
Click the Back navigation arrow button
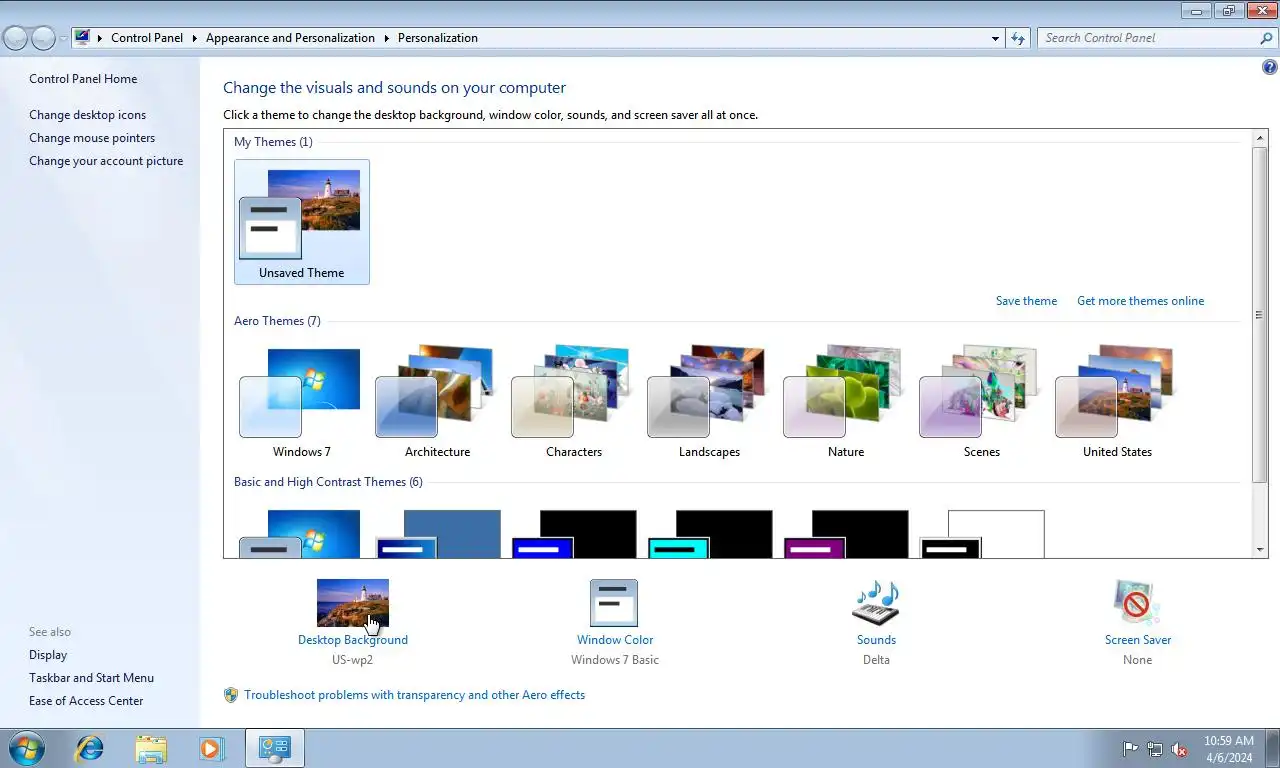(x=15, y=38)
